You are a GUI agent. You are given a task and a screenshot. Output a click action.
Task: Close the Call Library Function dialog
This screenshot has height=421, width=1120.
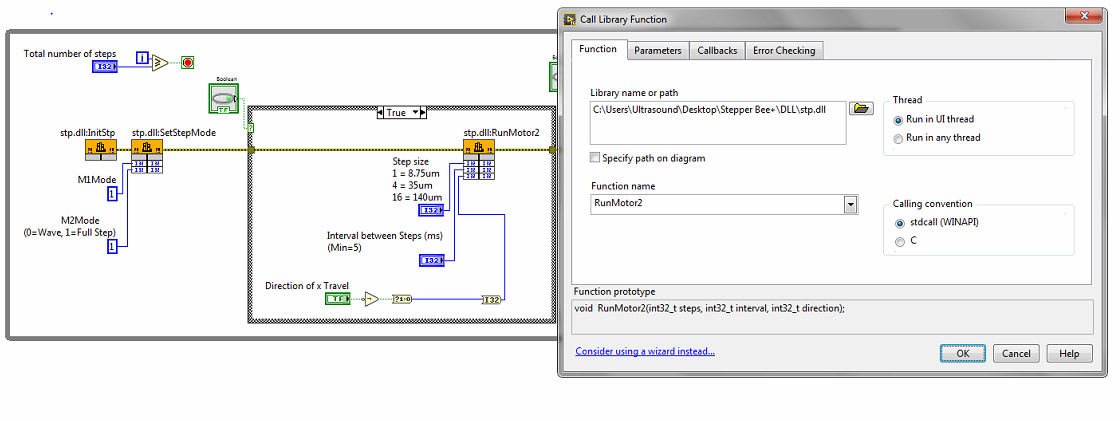click(1086, 15)
